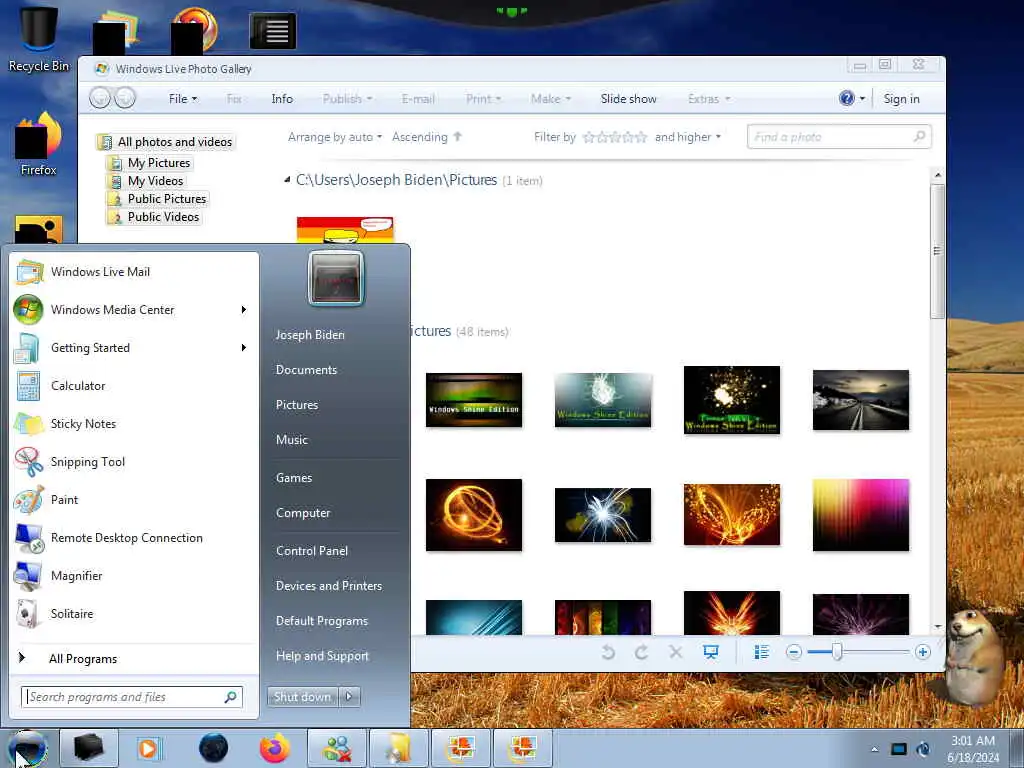Change thumbnail view with details icon

click(x=761, y=652)
